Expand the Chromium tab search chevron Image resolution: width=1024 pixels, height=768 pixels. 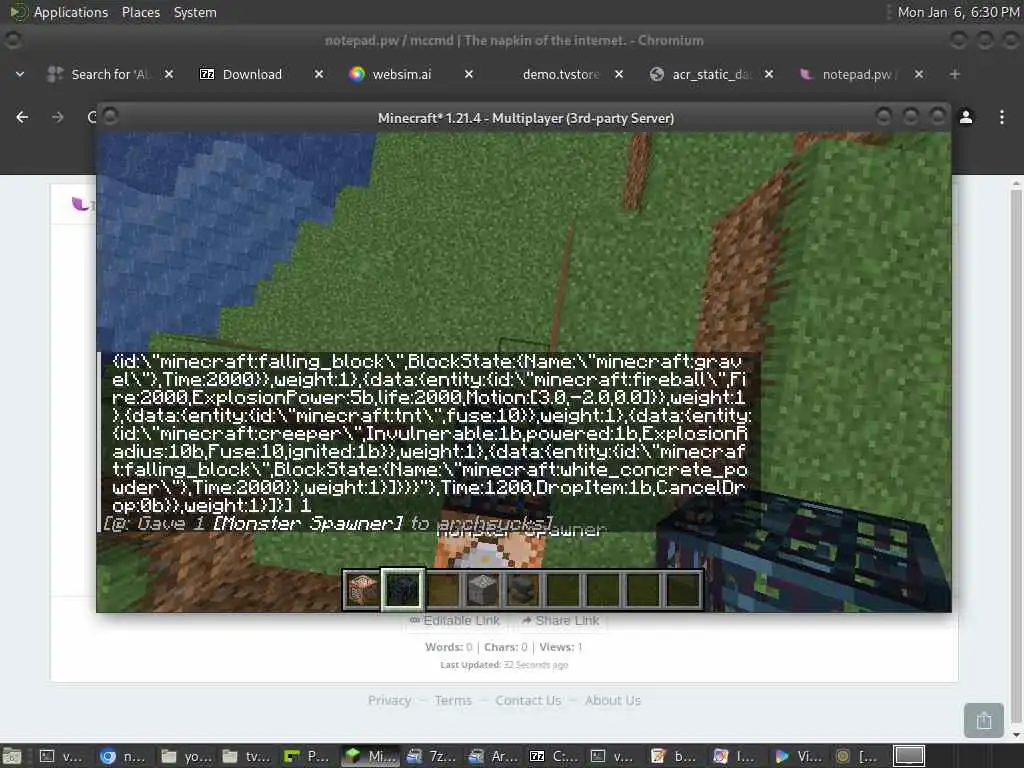tap(20, 74)
